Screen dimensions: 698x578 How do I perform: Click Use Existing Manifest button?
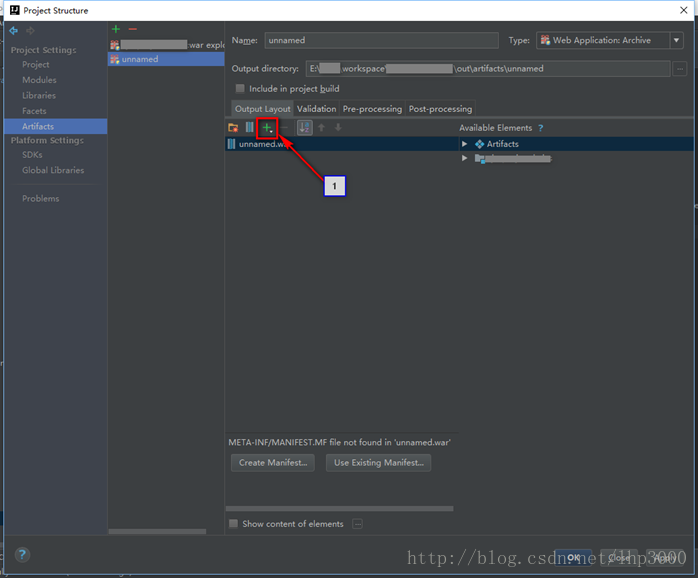pyautogui.click(x=378, y=463)
